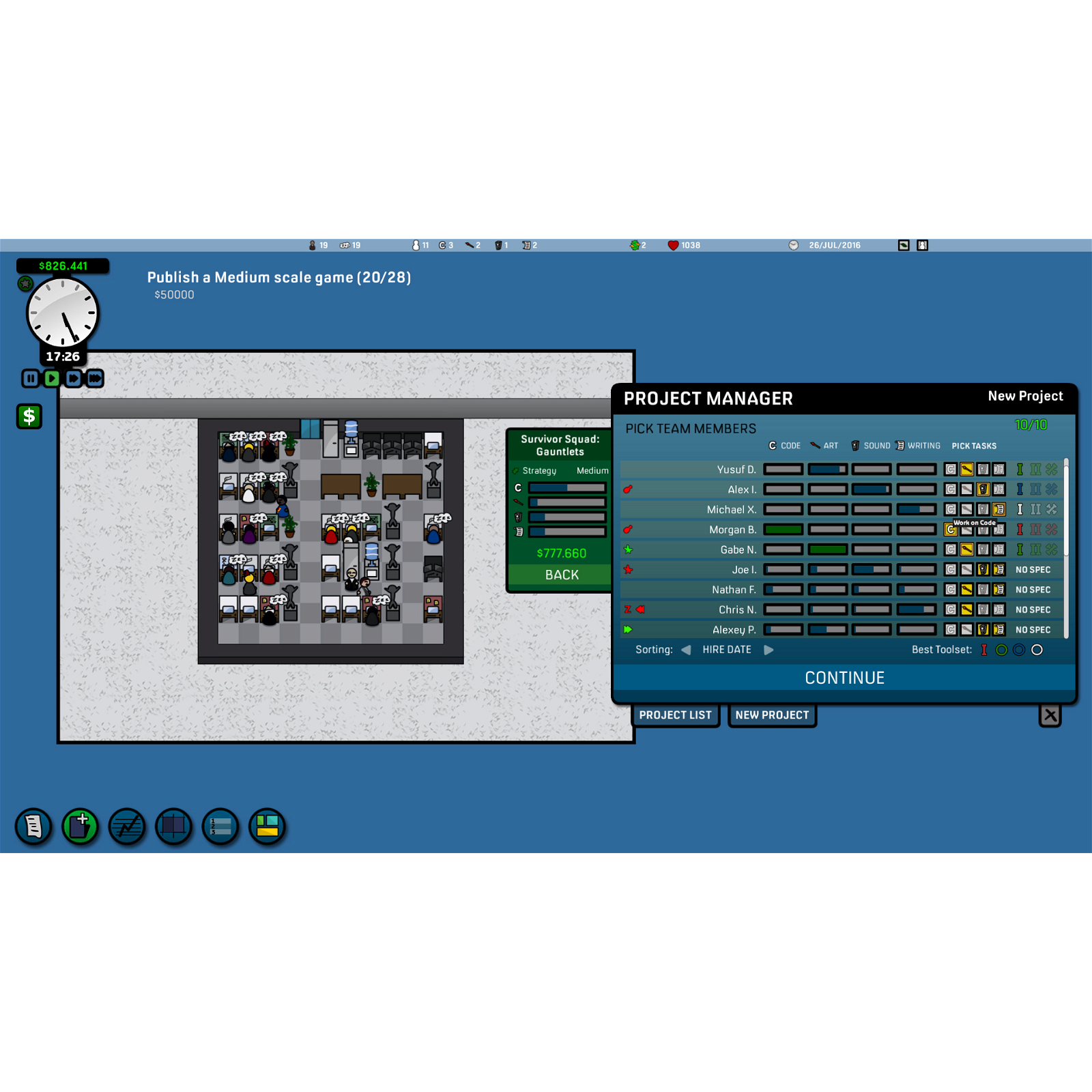Image resolution: width=1092 pixels, height=1092 pixels.
Task: Open the statistics graph icon in bottom toolbar
Action: [126, 827]
